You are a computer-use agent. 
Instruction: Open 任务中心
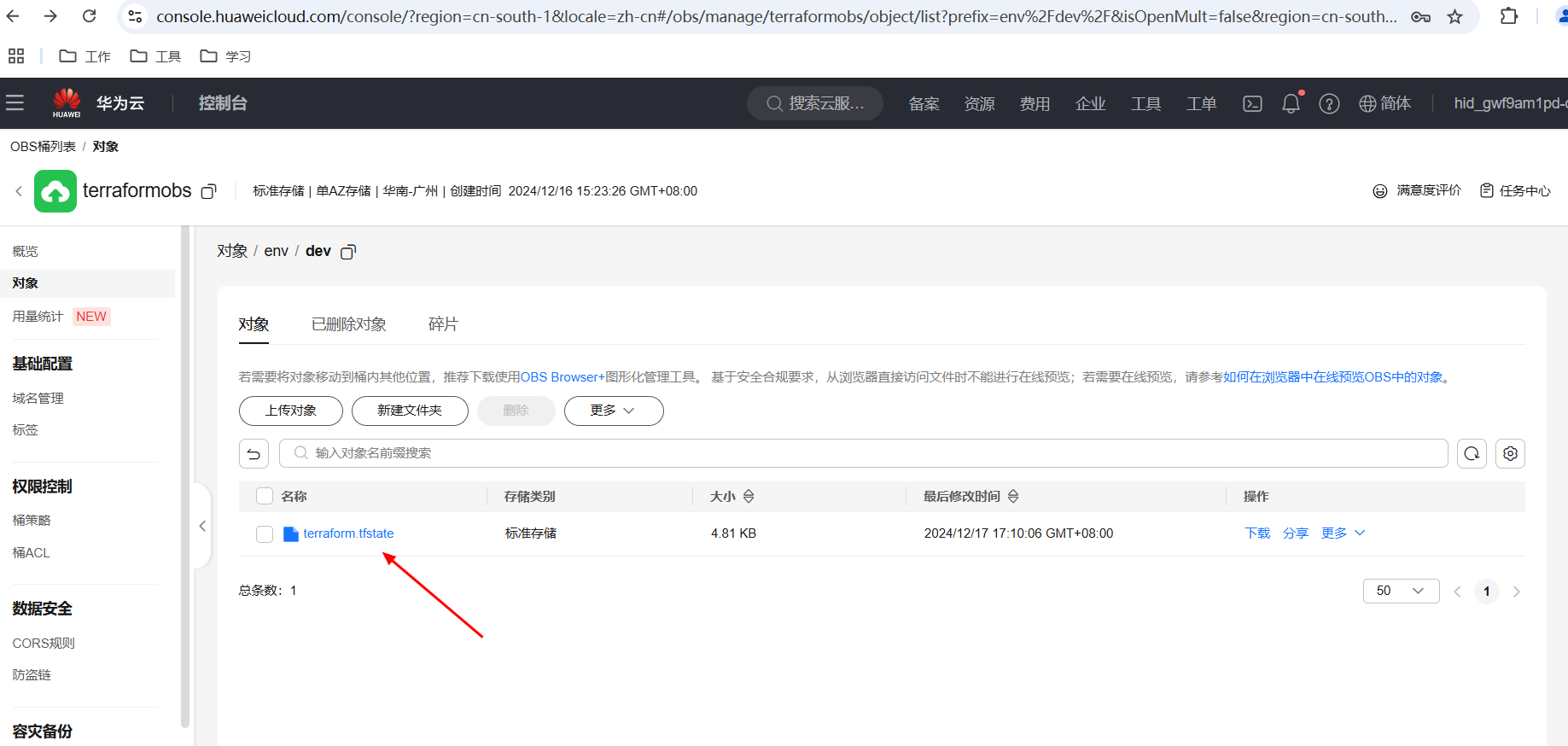pyautogui.click(x=1515, y=190)
